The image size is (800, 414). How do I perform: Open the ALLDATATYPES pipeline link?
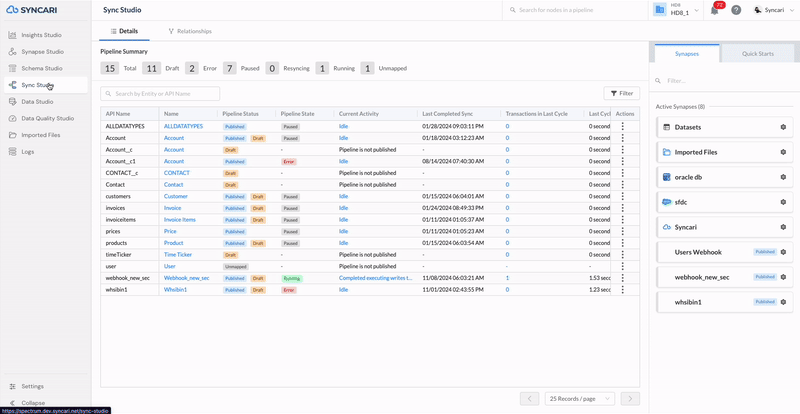[183, 126]
